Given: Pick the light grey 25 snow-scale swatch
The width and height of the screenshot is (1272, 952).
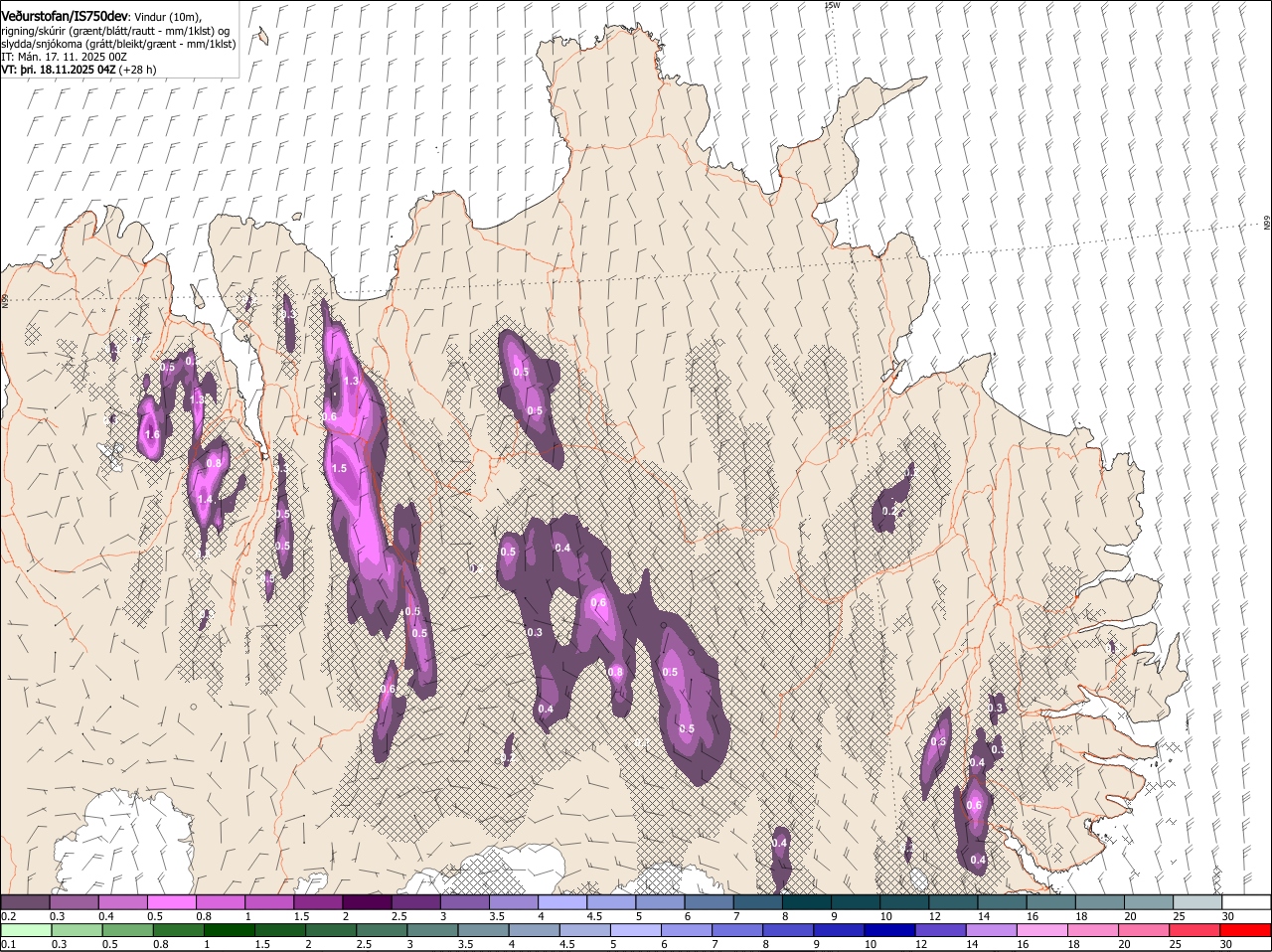Looking at the screenshot, I should (1198, 901).
